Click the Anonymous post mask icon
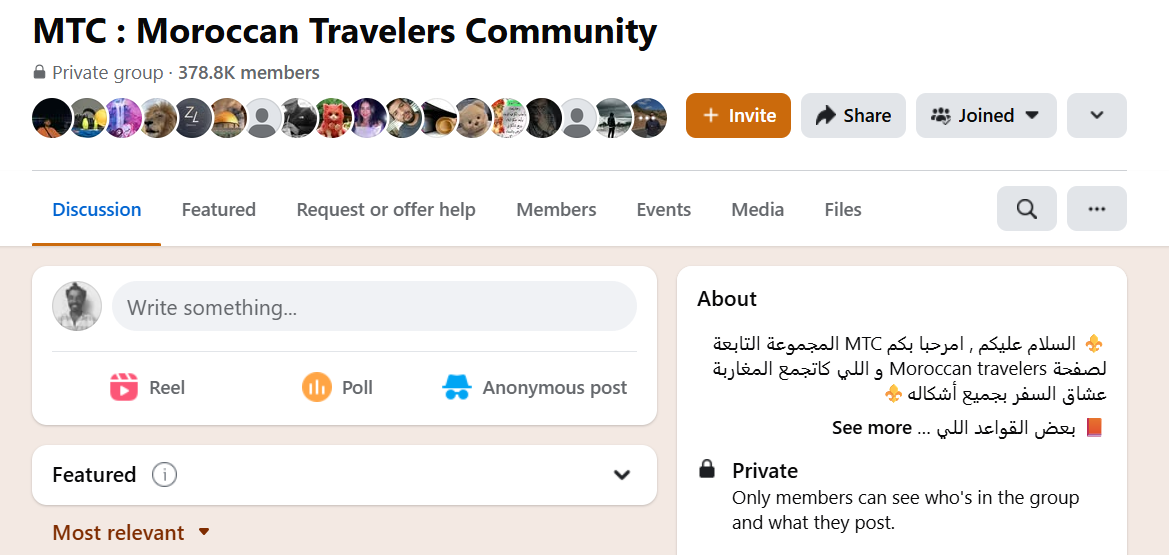This screenshot has height=555, width=1169. point(456,387)
